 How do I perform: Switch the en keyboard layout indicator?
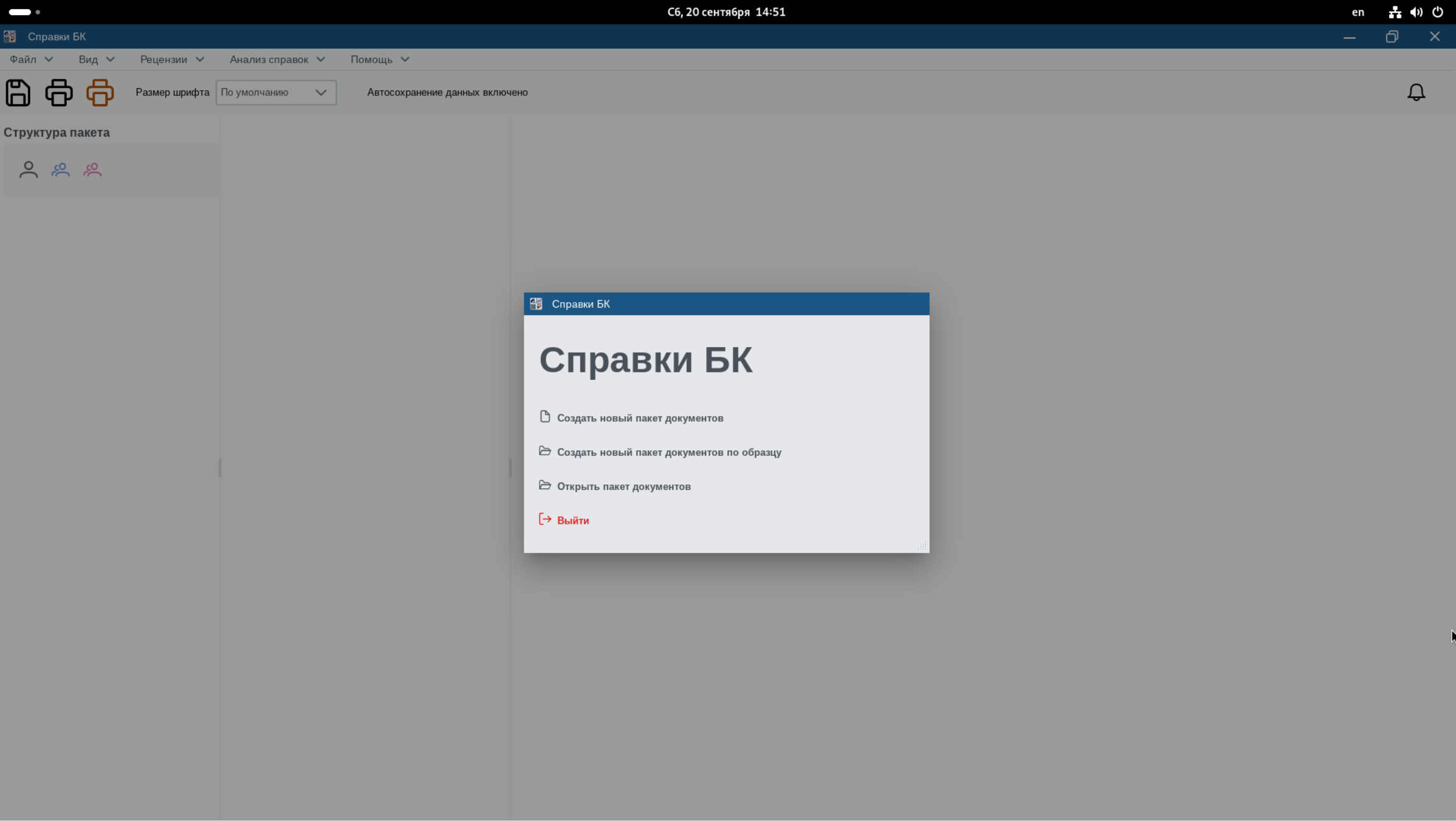(x=1358, y=12)
